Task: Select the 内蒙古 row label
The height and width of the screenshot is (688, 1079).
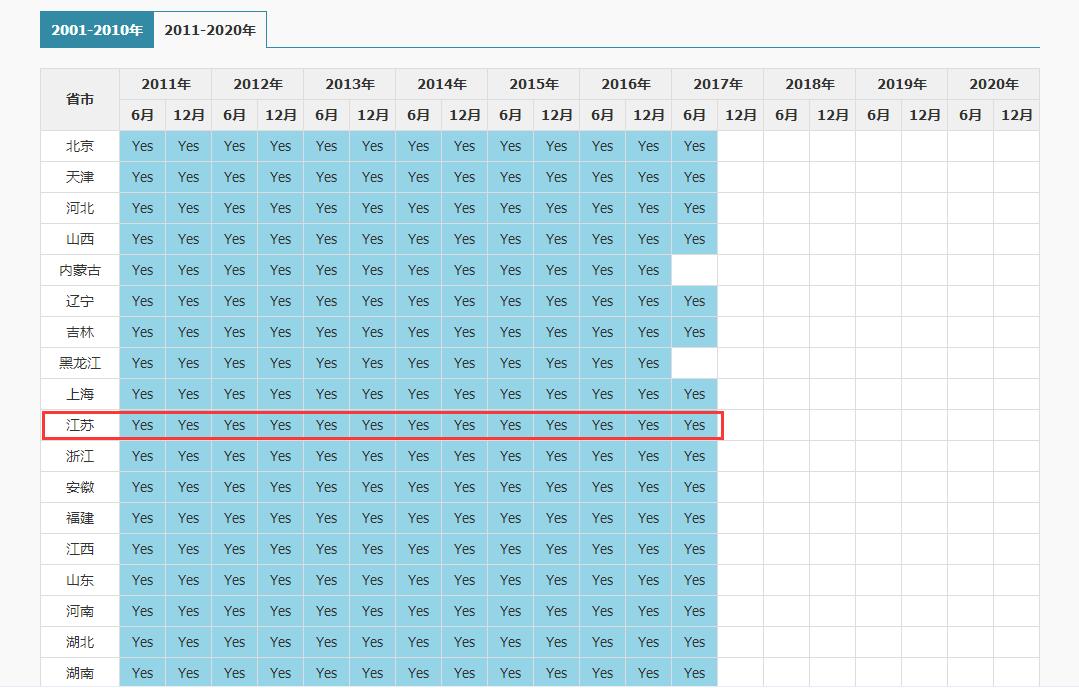Action: 80,270
